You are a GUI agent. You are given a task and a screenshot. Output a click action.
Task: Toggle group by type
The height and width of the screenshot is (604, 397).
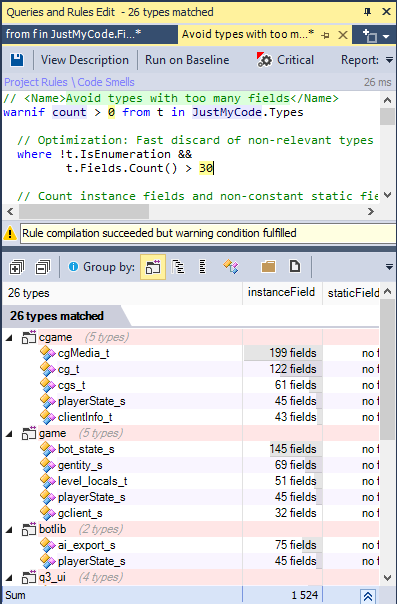tap(231, 267)
